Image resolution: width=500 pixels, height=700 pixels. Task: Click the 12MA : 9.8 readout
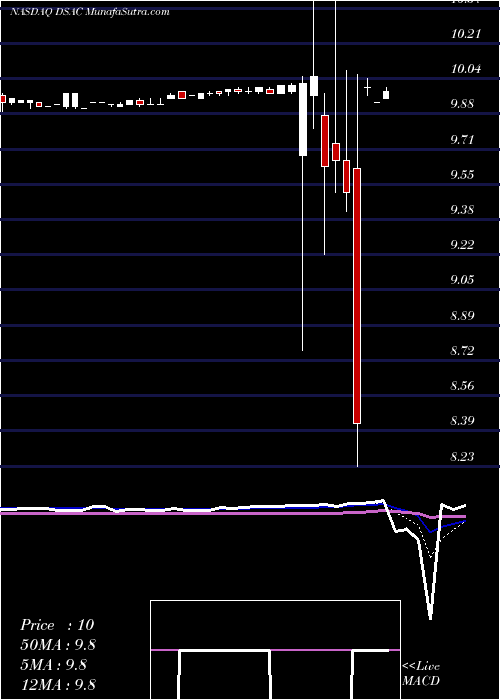(x=58, y=685)
